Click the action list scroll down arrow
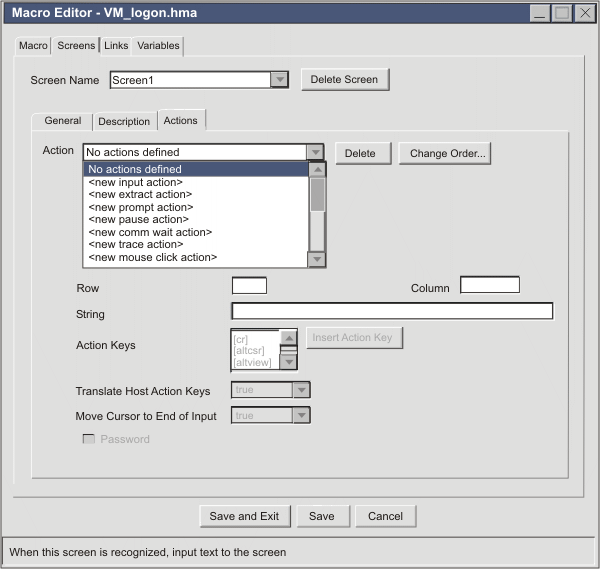The height and width of the screenshot is (569, 600). pyautogui.click(x=317, y=259)
